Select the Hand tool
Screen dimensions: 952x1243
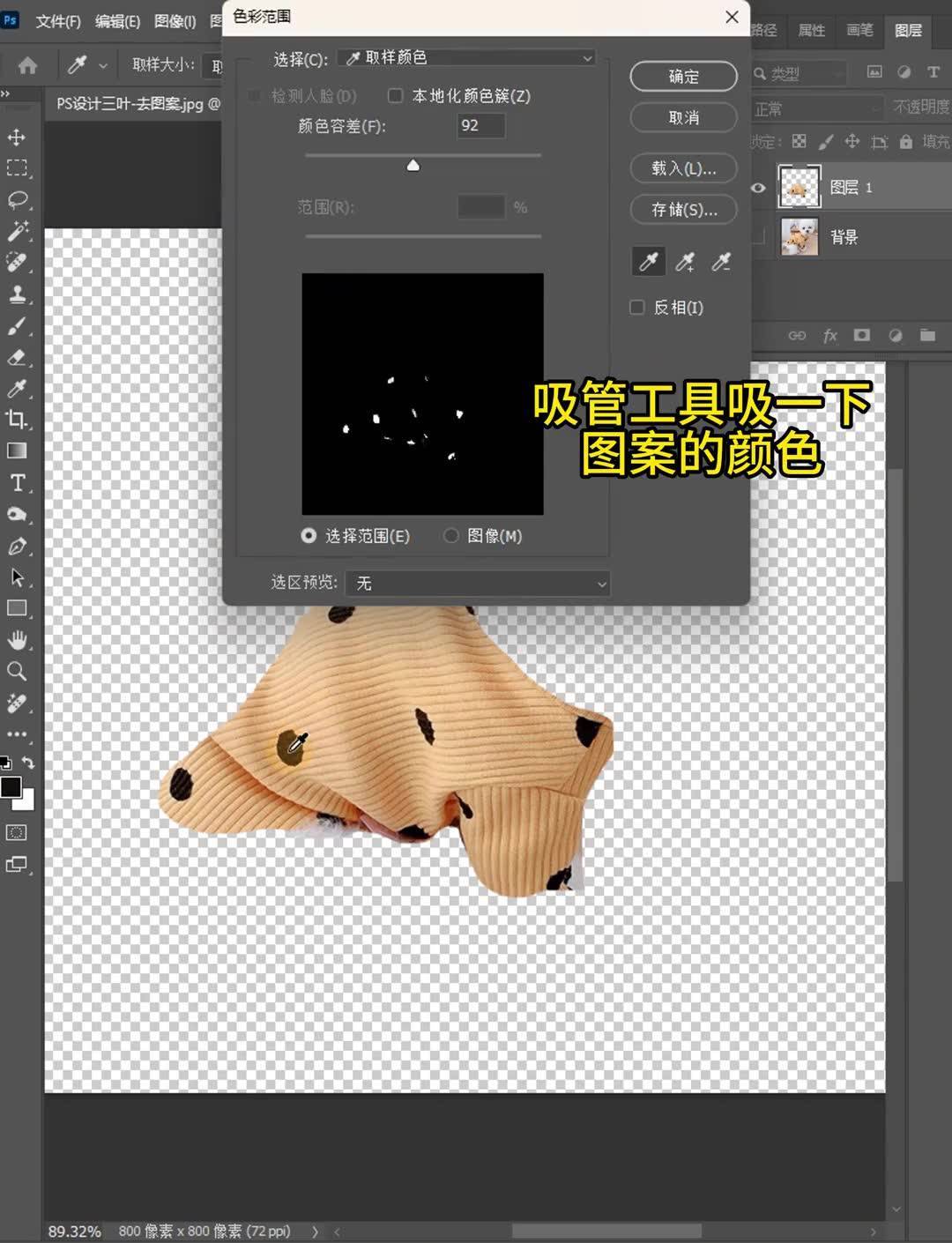18,639
